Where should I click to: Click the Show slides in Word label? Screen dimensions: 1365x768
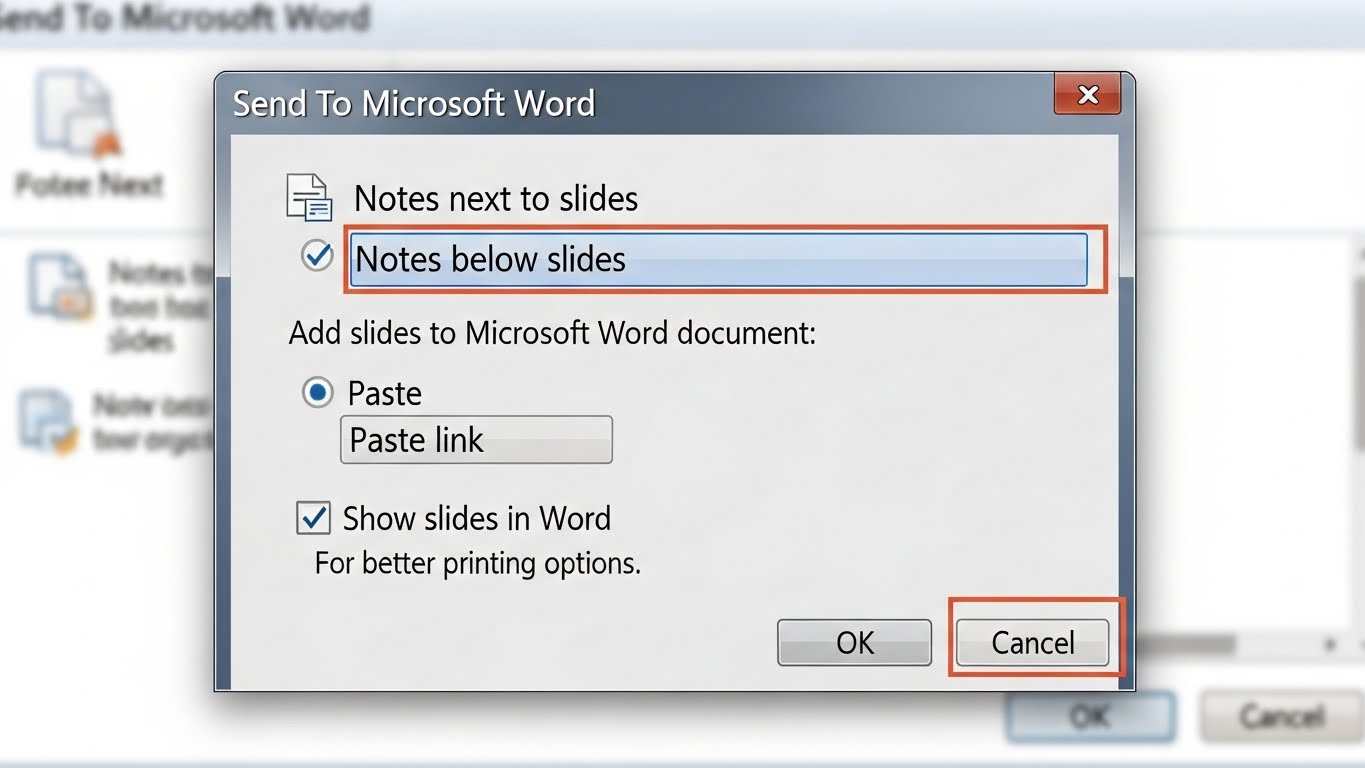[476, 519]
